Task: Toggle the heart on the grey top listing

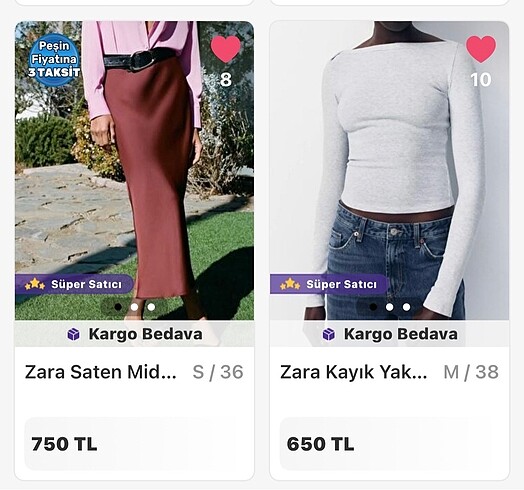Action: point(481,49)
